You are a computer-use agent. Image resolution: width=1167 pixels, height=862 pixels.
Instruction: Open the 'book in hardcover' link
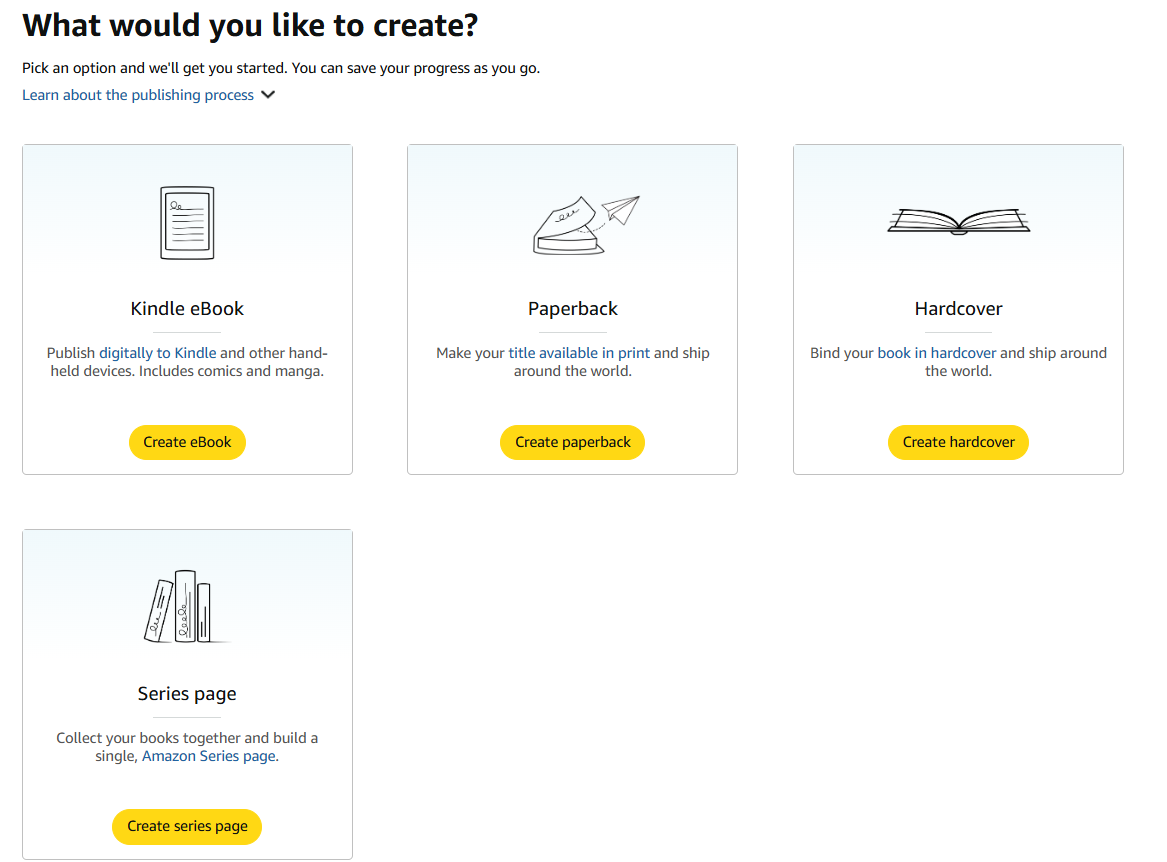(x=936, y=353)
